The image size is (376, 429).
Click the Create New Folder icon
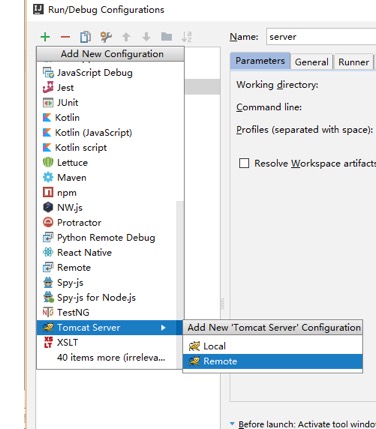[x=167, y=37]
